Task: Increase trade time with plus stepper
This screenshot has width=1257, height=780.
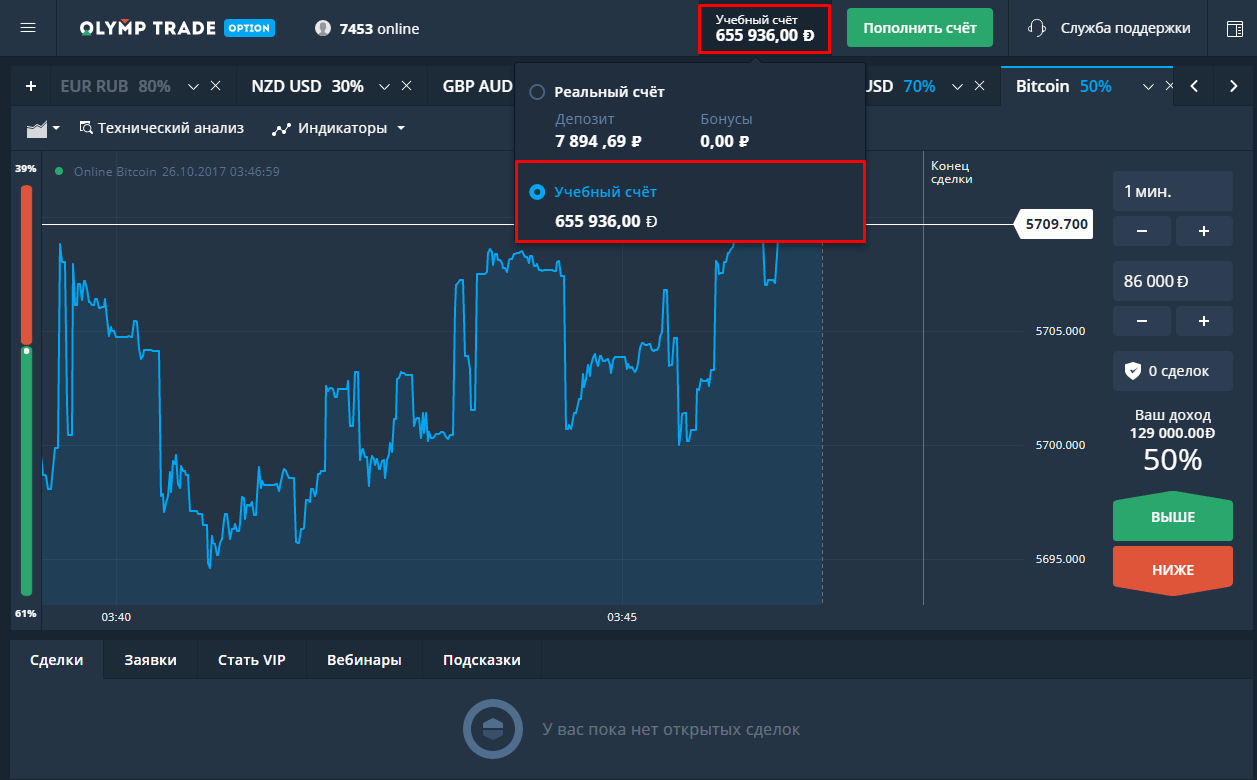Action: pyautogui.click(x=1203, y=231)
